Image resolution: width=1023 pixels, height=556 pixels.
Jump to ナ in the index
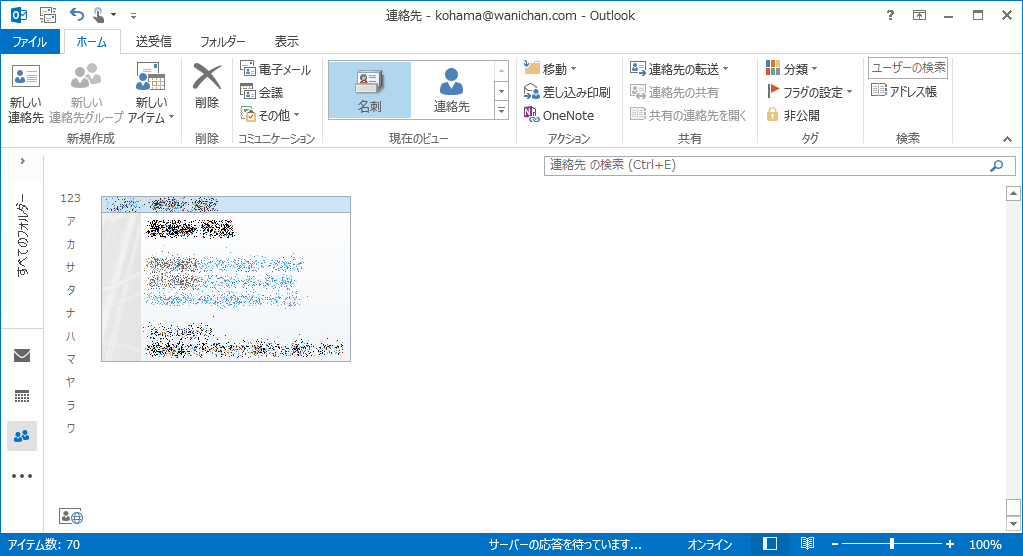[x=70, y=313]
